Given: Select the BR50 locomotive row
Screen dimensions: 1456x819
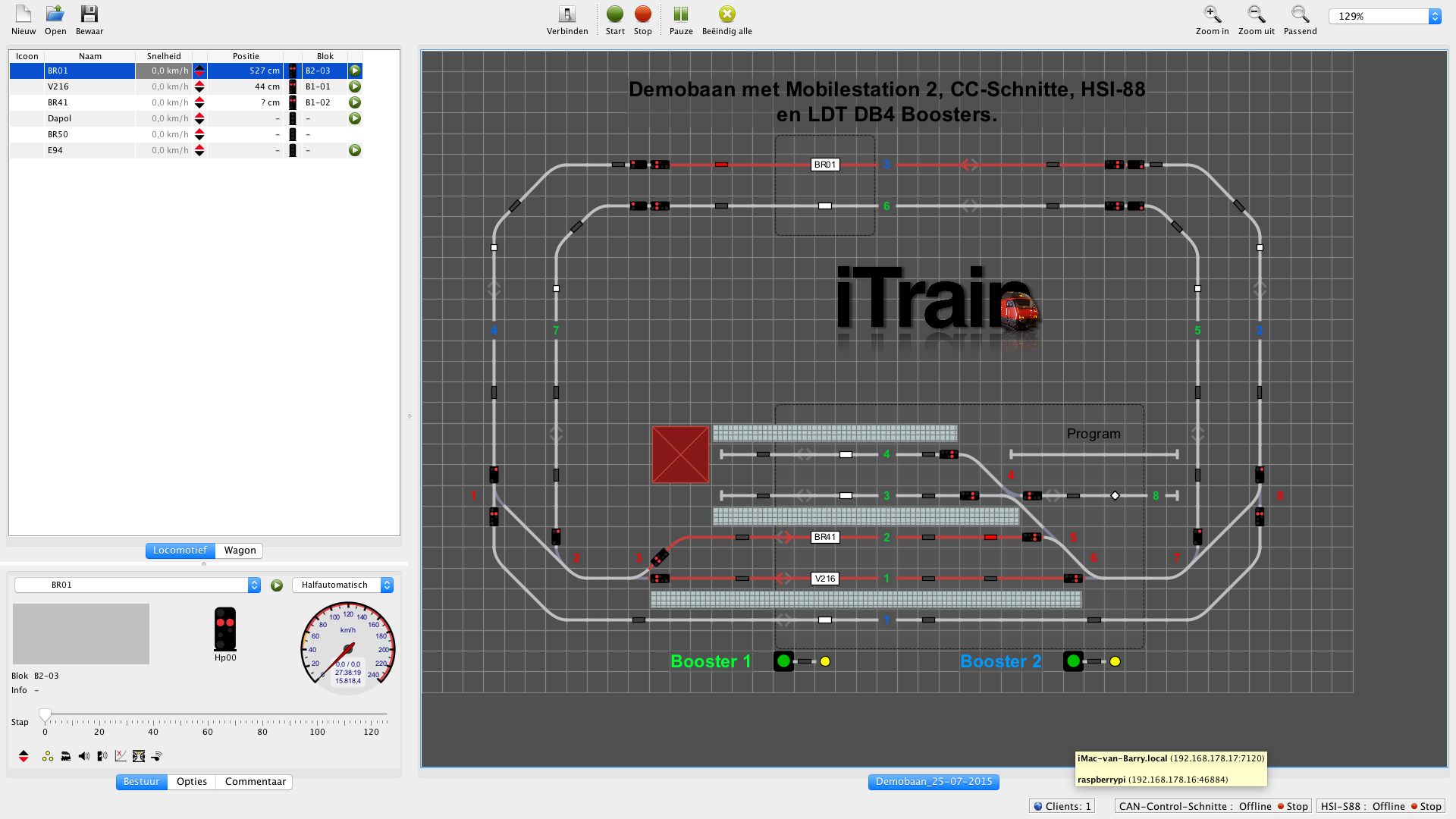Looking at the screenshot, I should pos(186,134).
